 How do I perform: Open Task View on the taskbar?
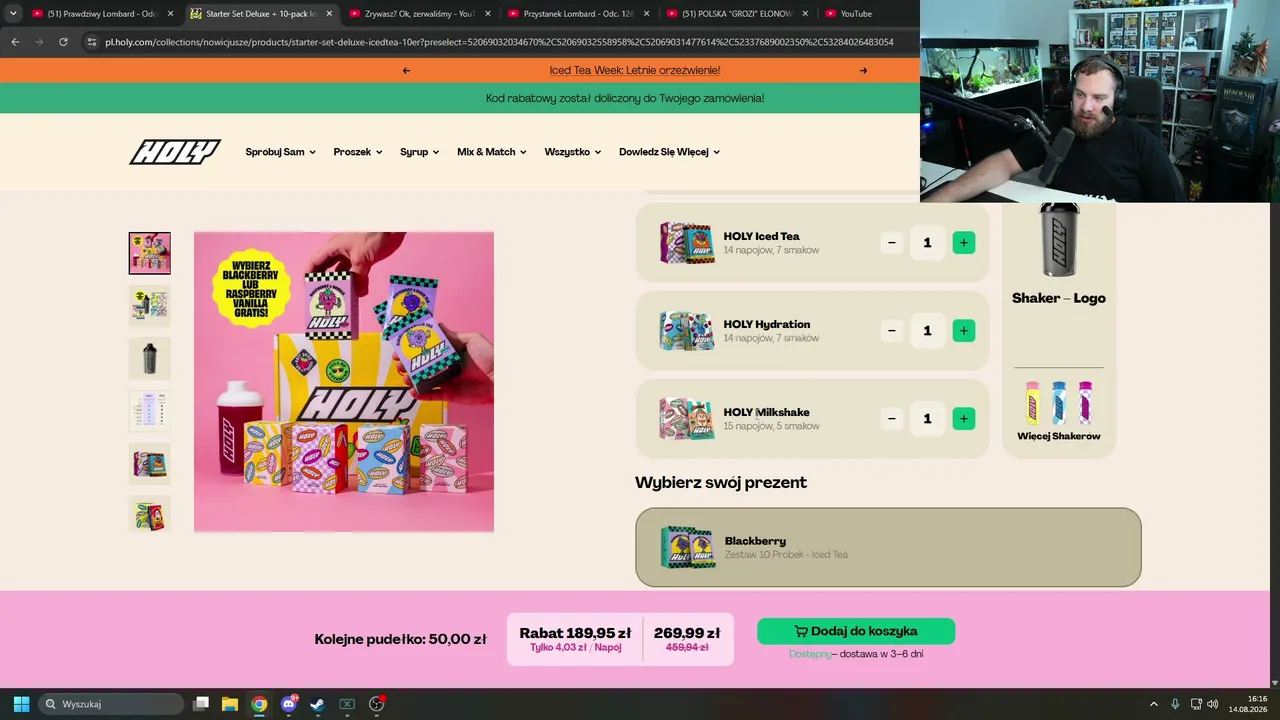[201, 704]
